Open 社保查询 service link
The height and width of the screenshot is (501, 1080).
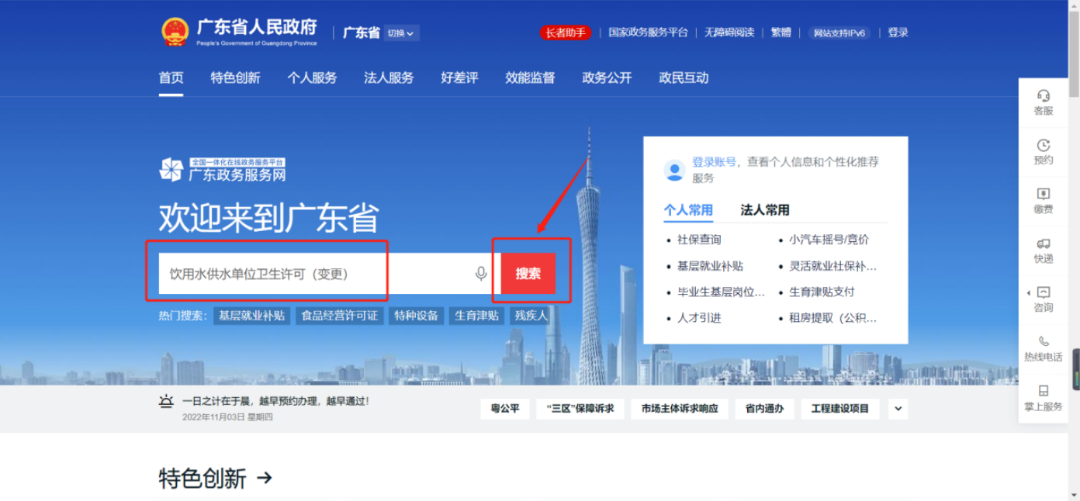(x=700, y=240)
